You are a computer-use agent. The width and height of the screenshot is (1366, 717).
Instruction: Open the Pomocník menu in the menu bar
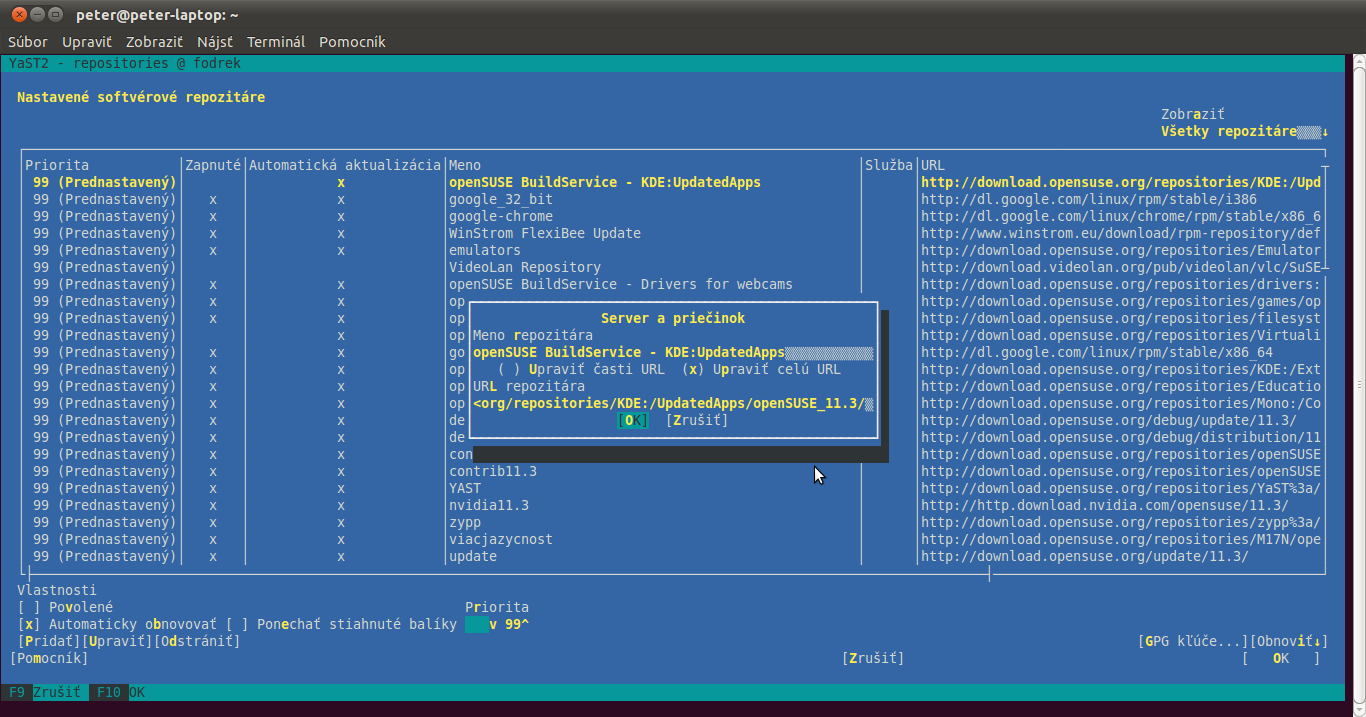(x=352, y=42)
